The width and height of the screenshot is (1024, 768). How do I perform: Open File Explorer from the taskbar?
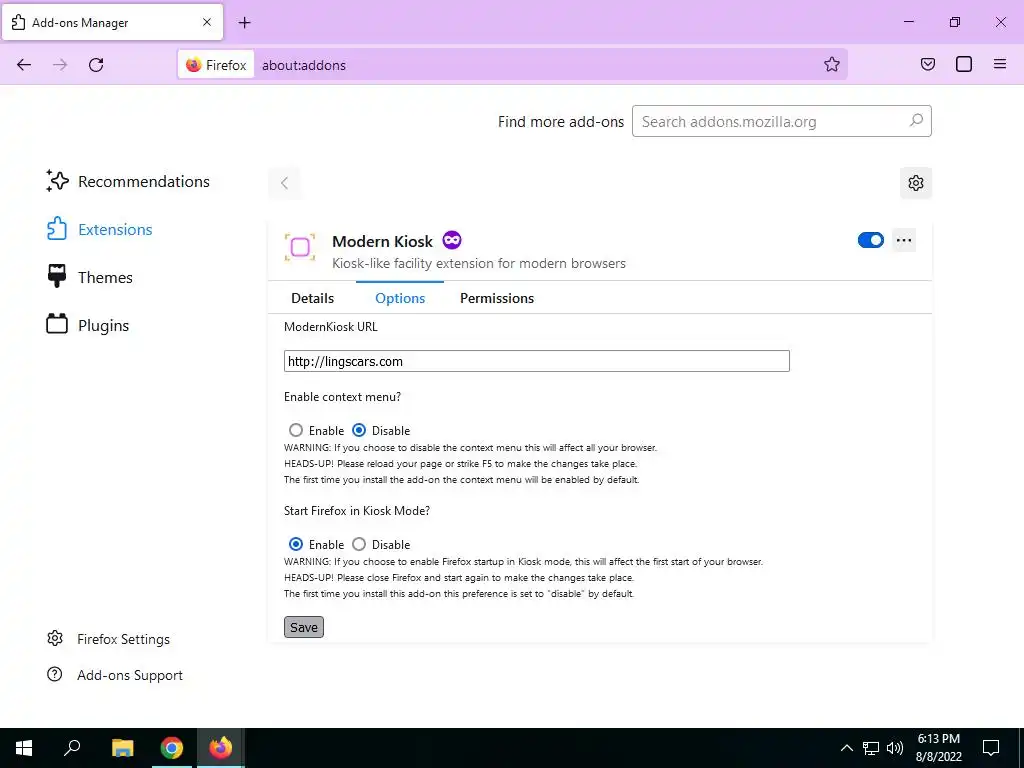click(122, 748)
